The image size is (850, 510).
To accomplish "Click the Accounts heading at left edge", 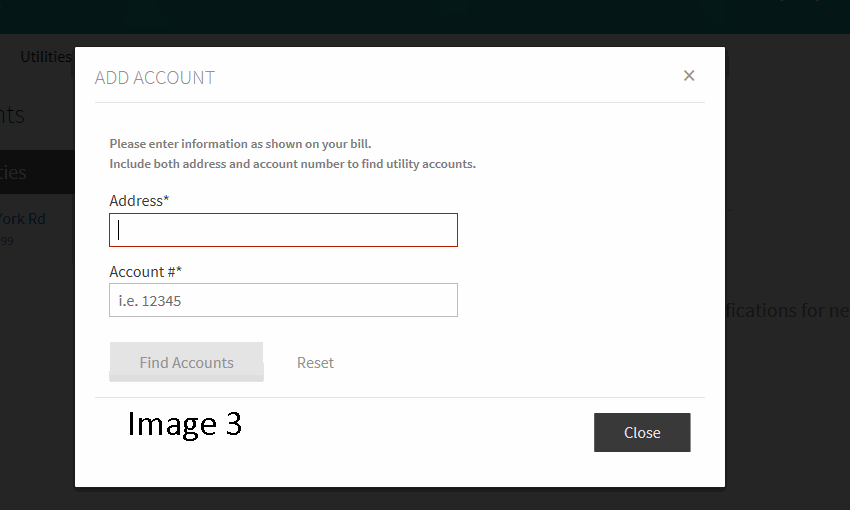I will pyautogui.click(x=14, y=115).
